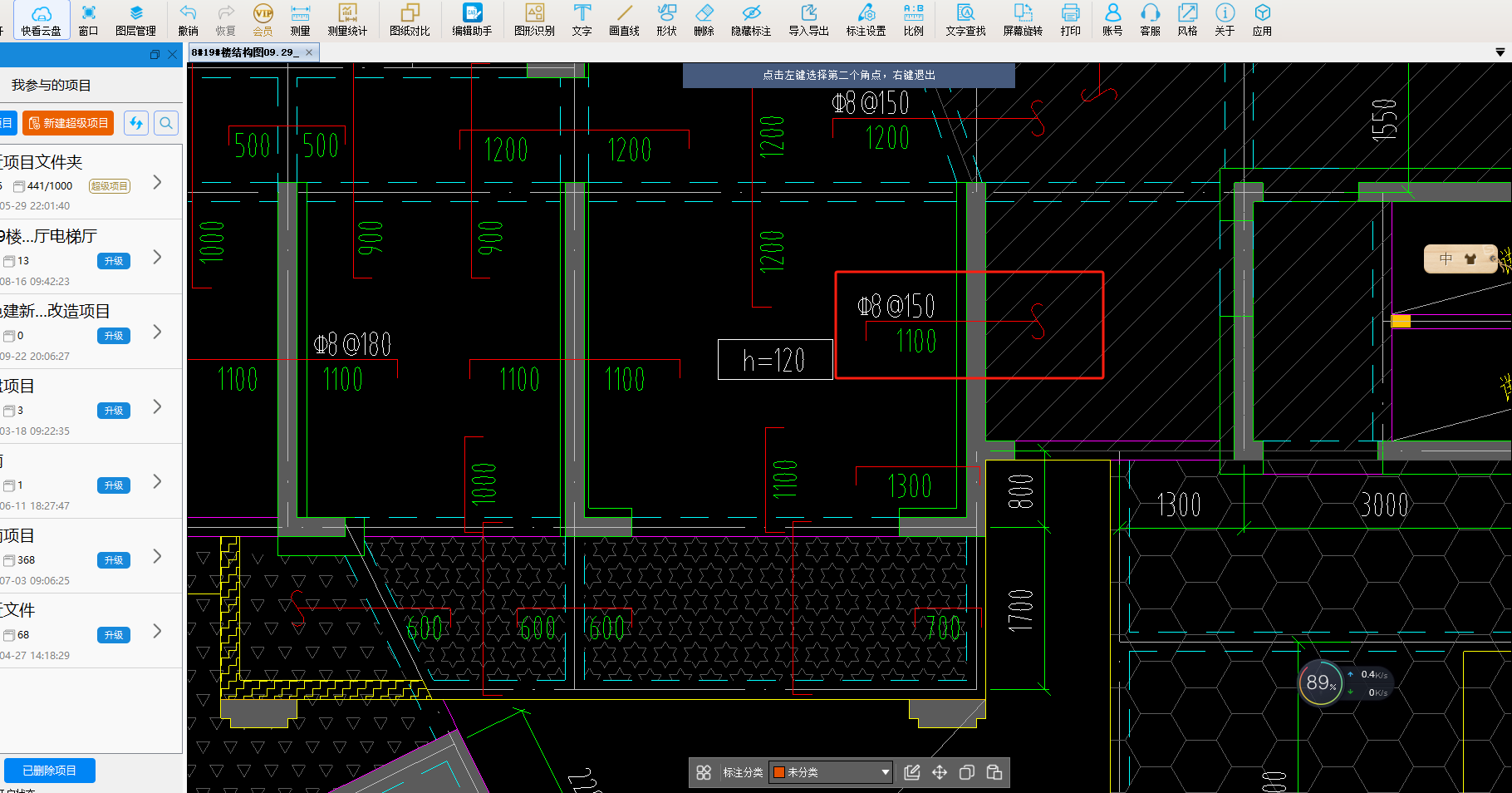Expand the project dated 06-11 18:27:47
Viewport: 1512px width, 793px height.
[157, 481]
